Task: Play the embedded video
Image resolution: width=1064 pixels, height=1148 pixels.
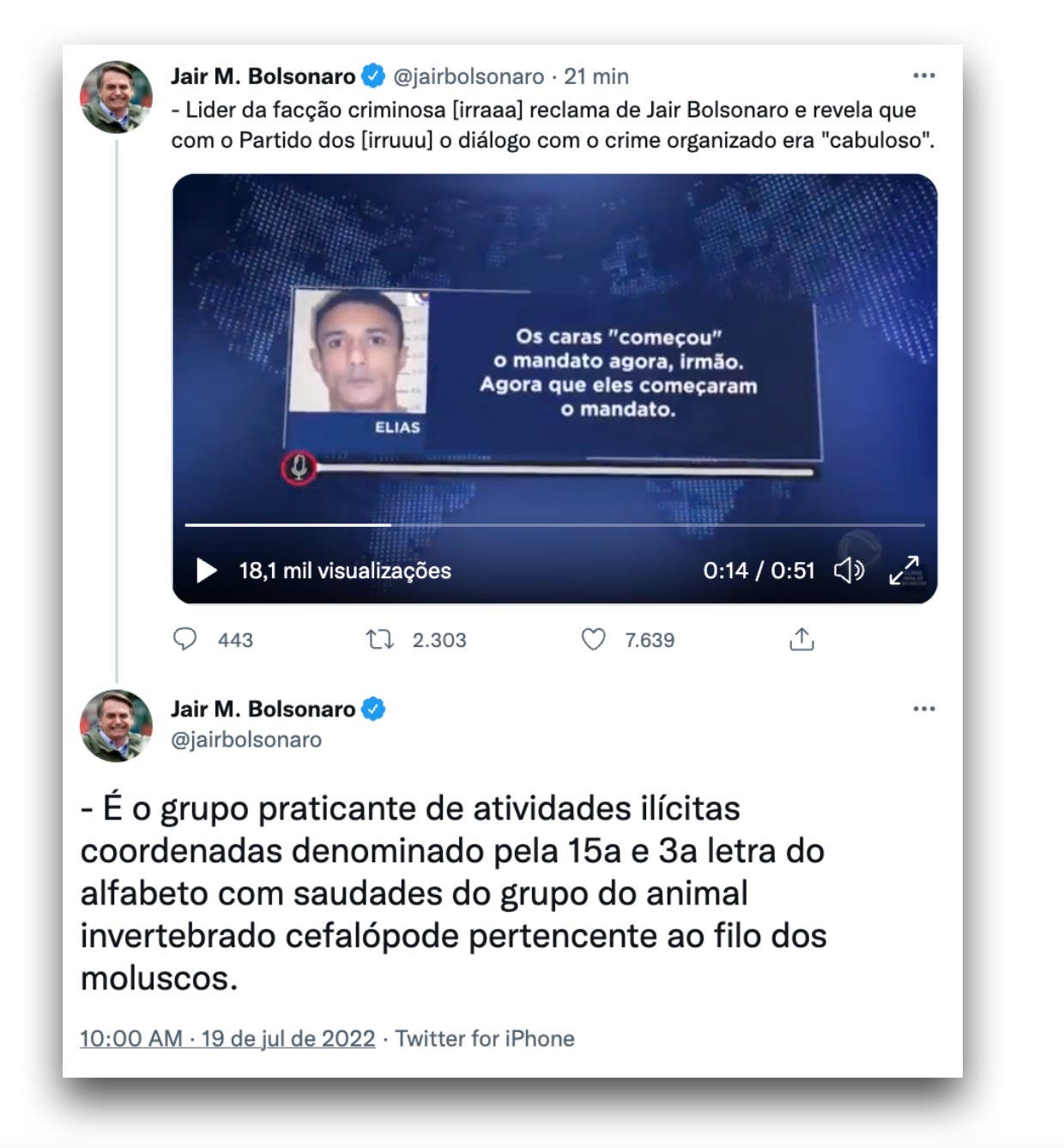Action: coord(207,571)
